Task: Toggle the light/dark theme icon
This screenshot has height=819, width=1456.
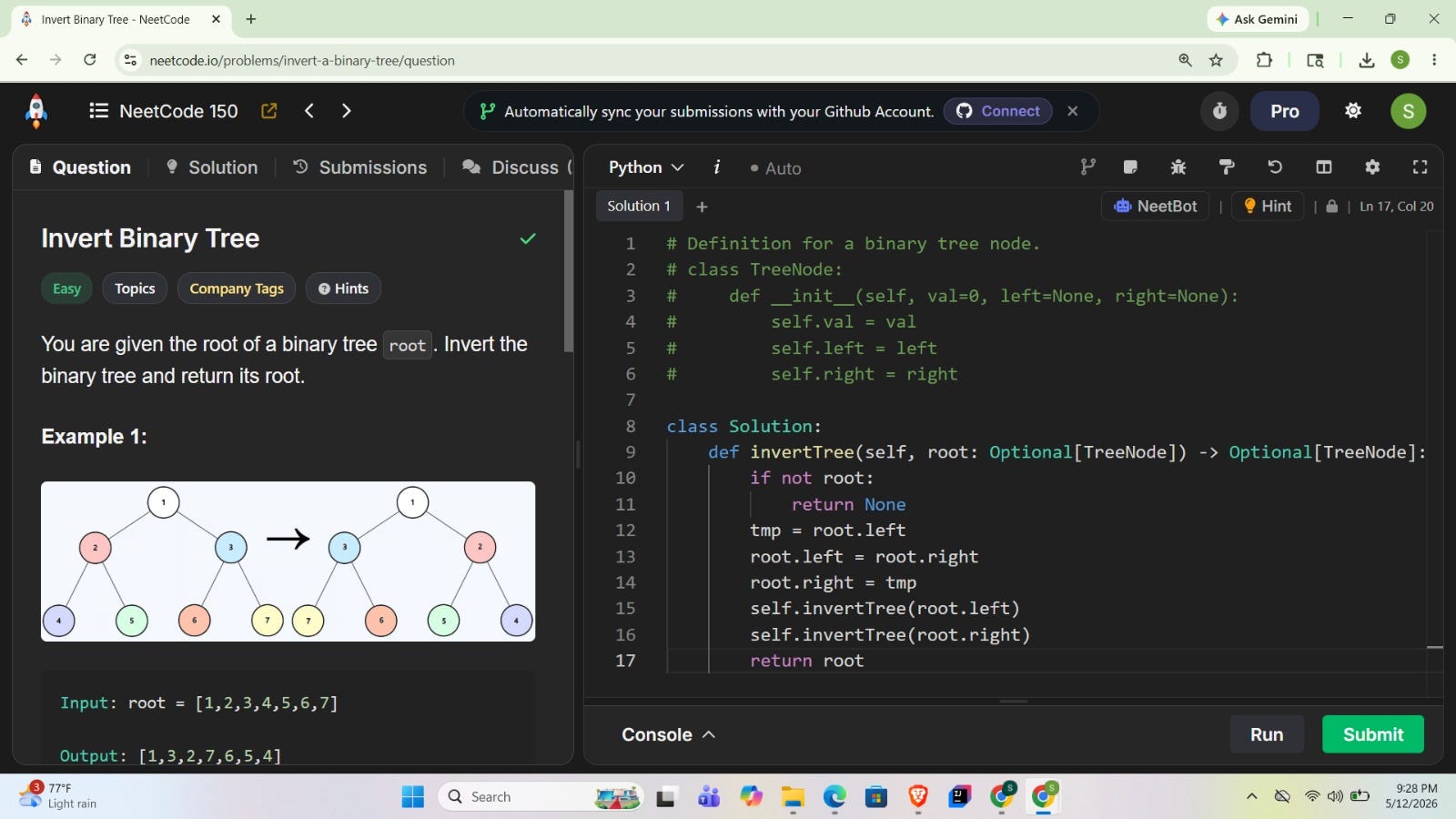Action: pos(1353,111)
